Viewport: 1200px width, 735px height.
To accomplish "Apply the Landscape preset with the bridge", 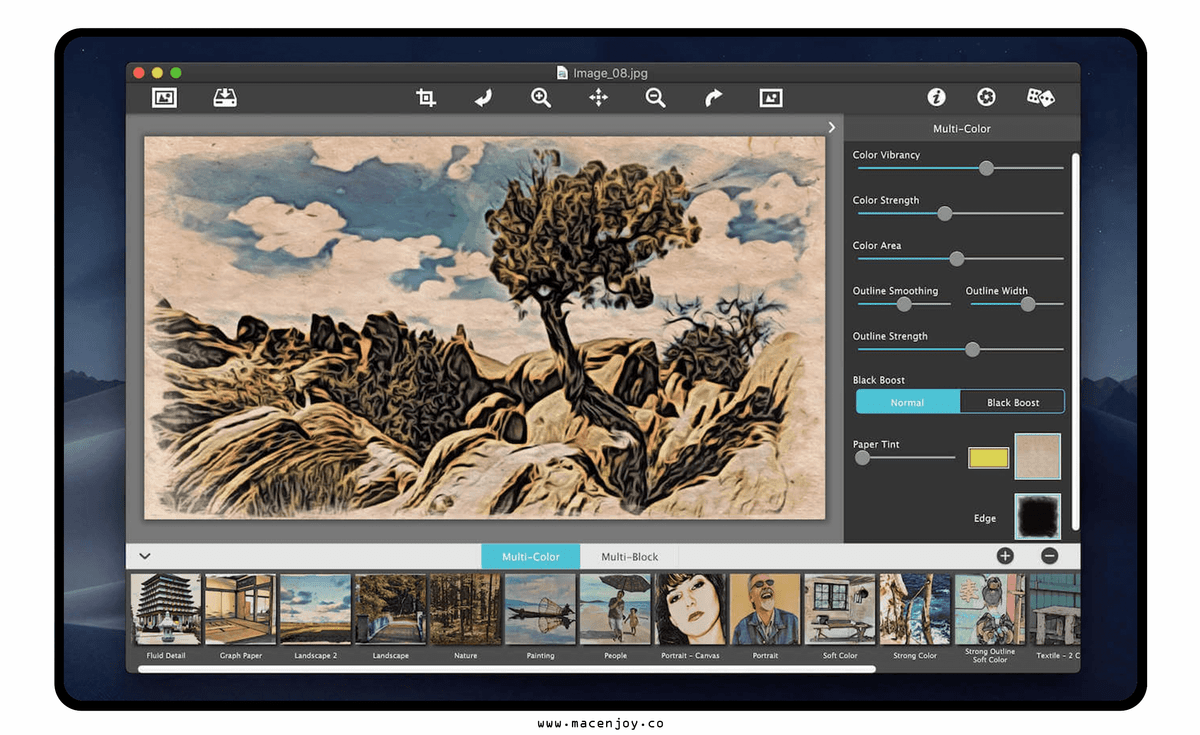I will click(x=391, y=609).
